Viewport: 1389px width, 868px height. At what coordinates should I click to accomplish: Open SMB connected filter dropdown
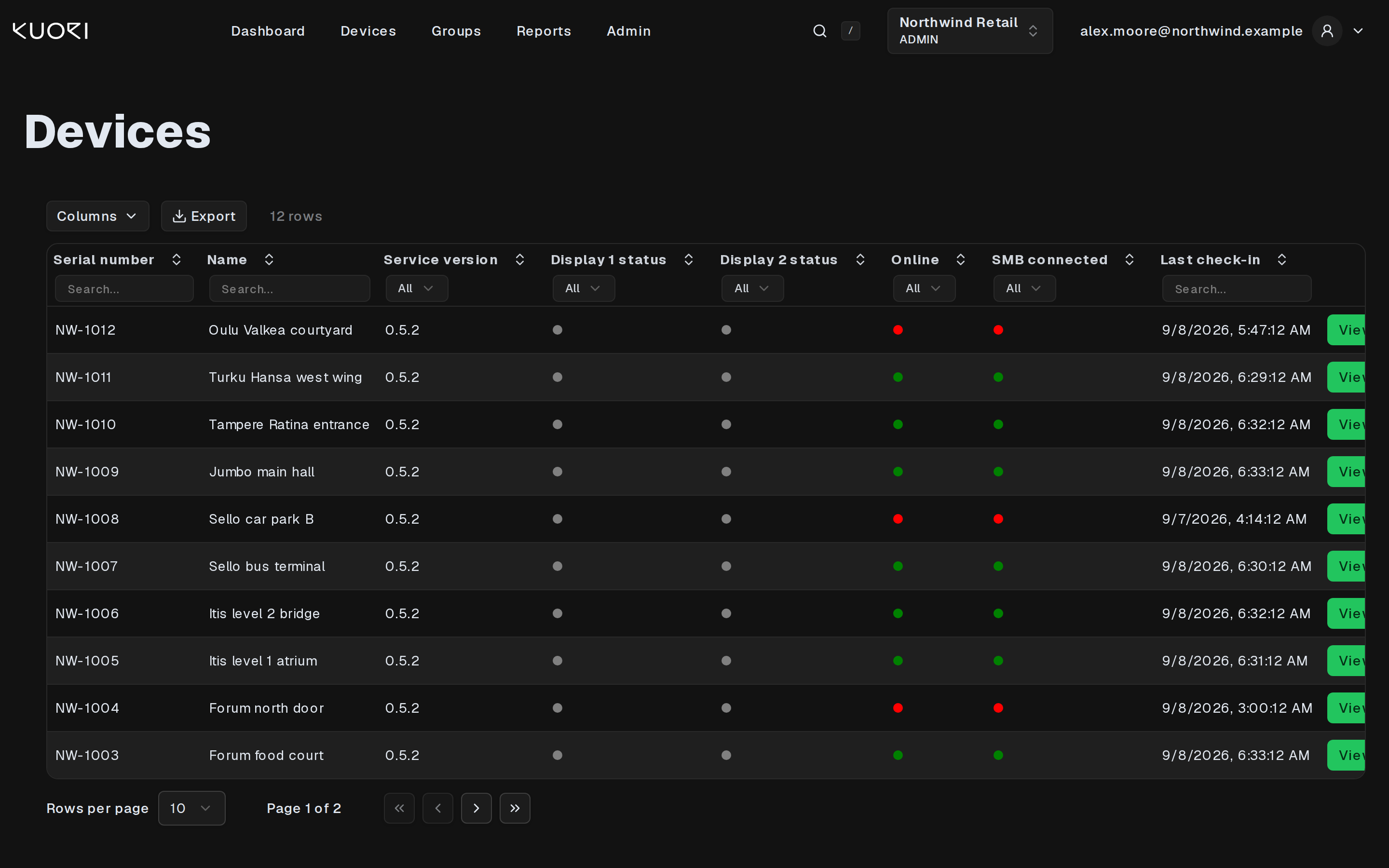pyautogui.click(x=1024, y=288)
